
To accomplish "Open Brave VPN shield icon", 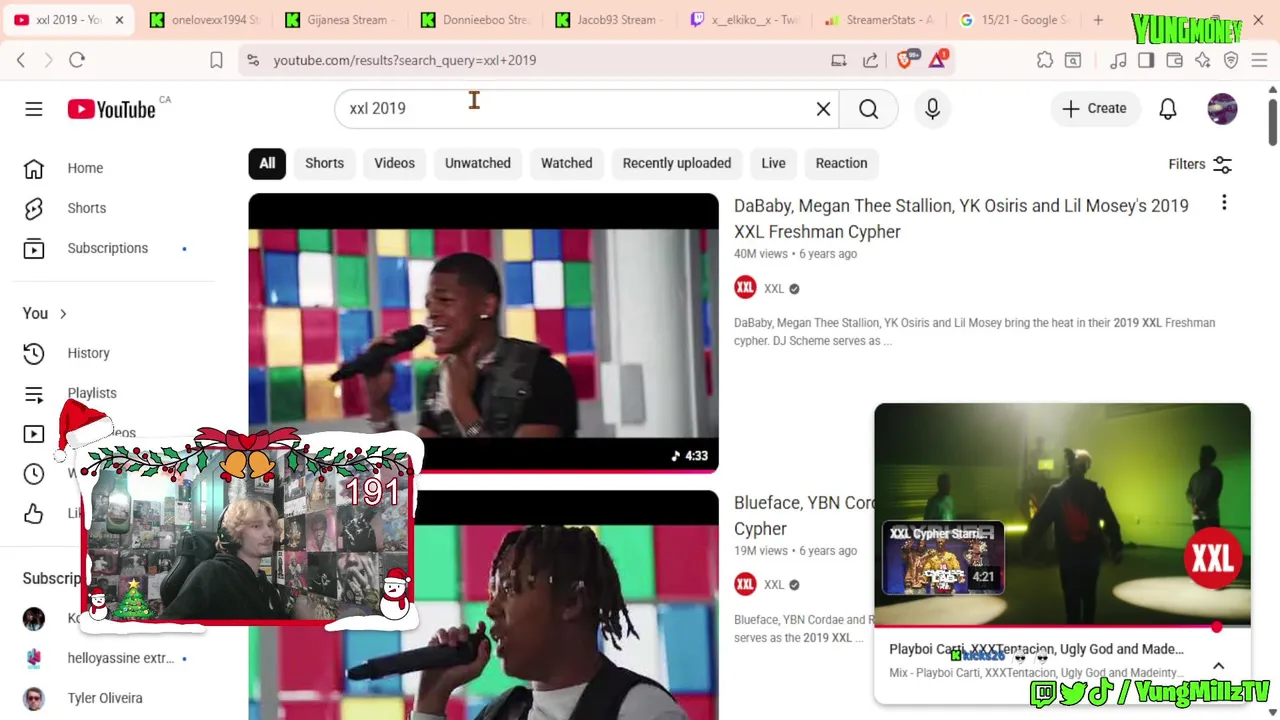I will (1231, 60).
